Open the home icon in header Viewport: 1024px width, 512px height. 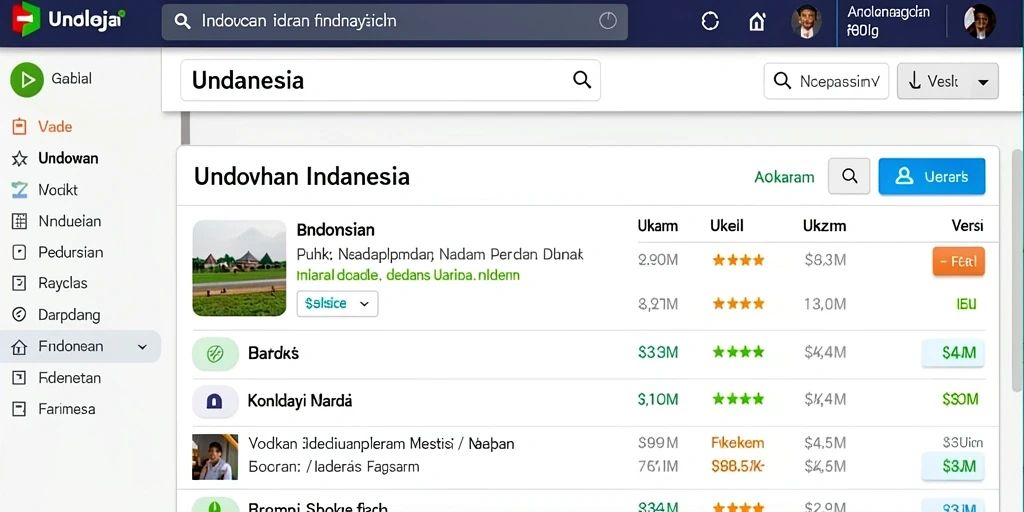[757, 22]
